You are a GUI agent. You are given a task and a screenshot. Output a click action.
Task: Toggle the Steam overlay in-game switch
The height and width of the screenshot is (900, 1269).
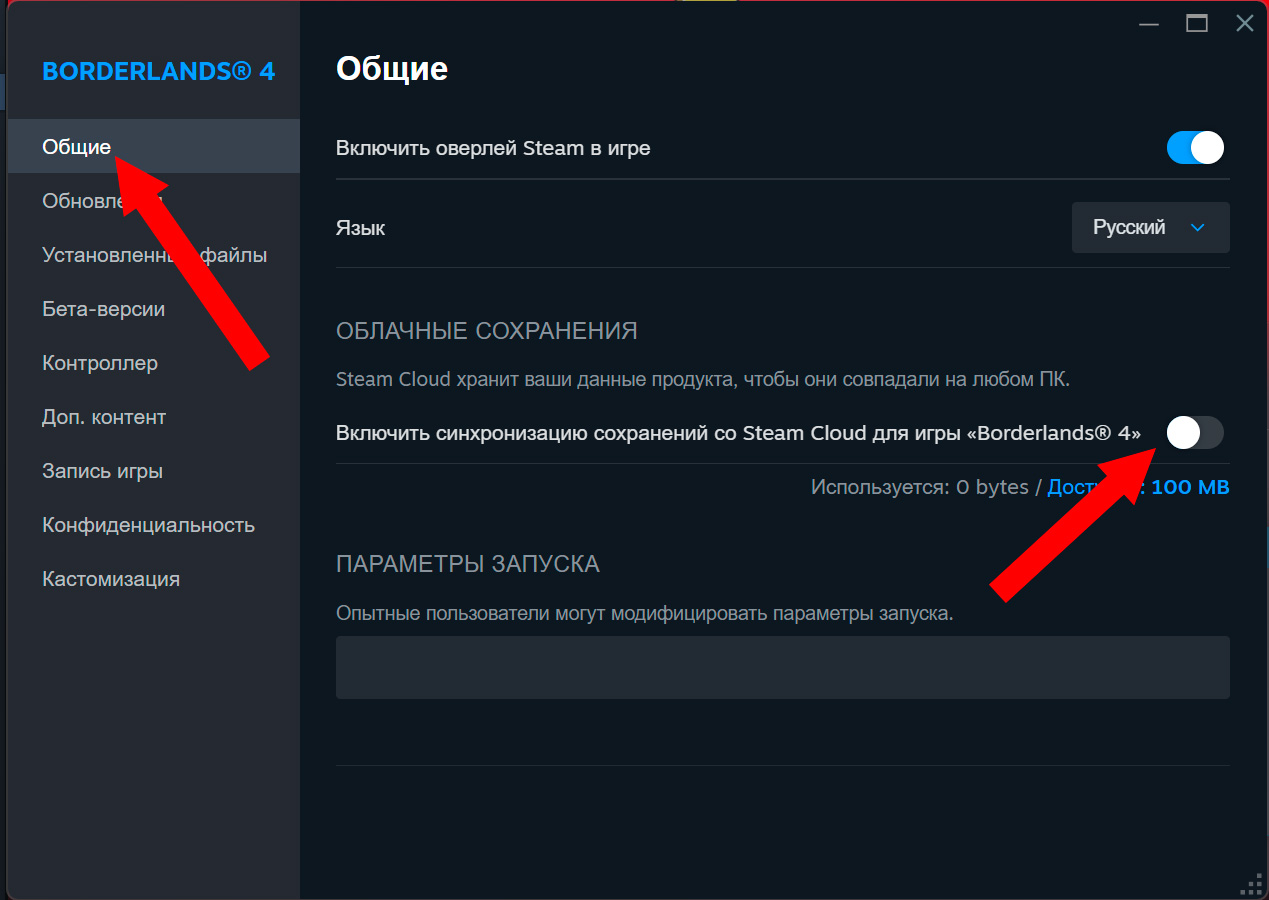1195,149
